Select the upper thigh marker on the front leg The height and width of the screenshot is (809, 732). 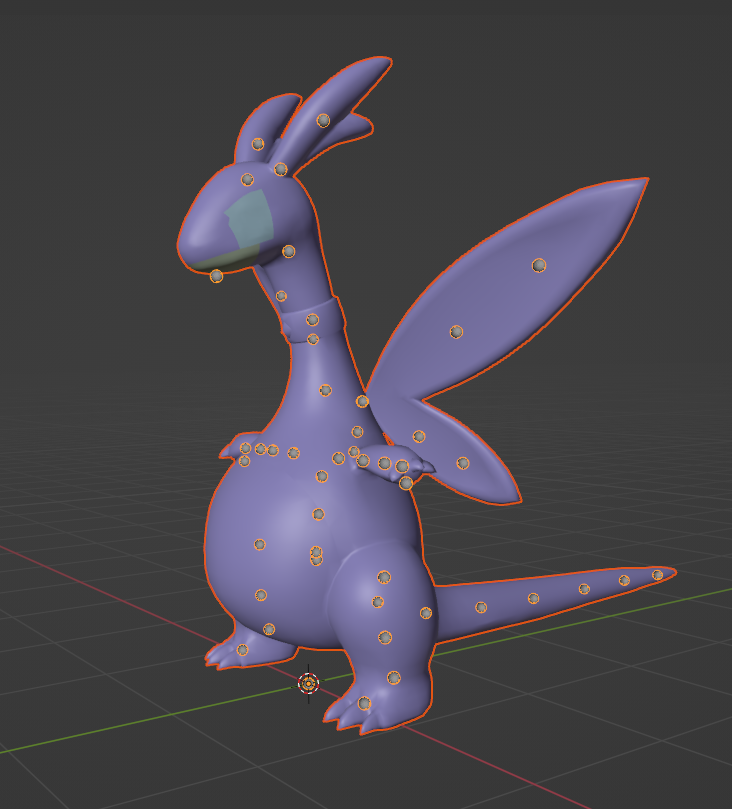click(384, 577)
